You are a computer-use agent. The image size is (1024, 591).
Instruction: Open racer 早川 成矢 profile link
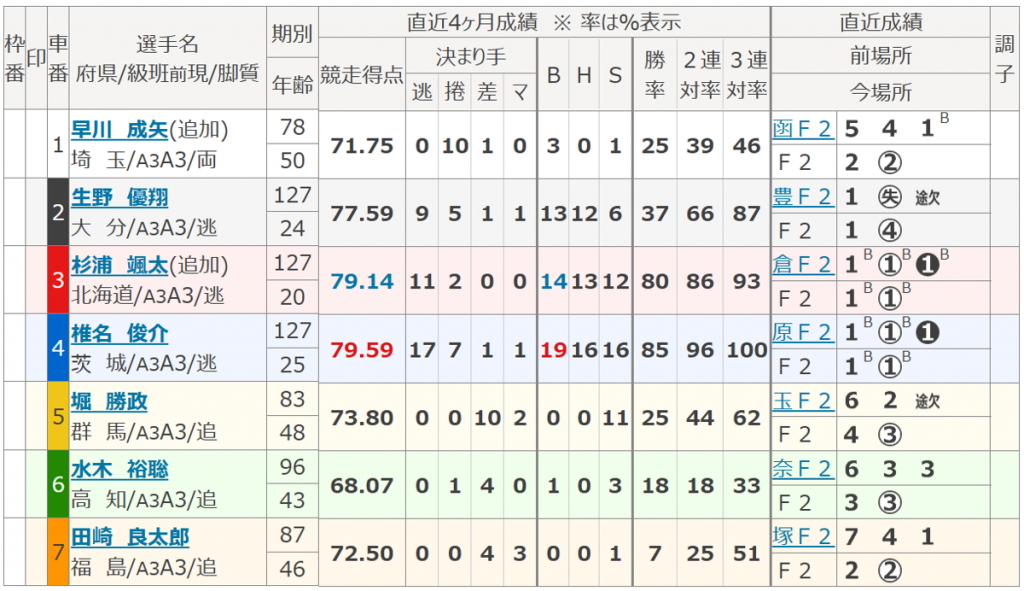pos(119,128)
